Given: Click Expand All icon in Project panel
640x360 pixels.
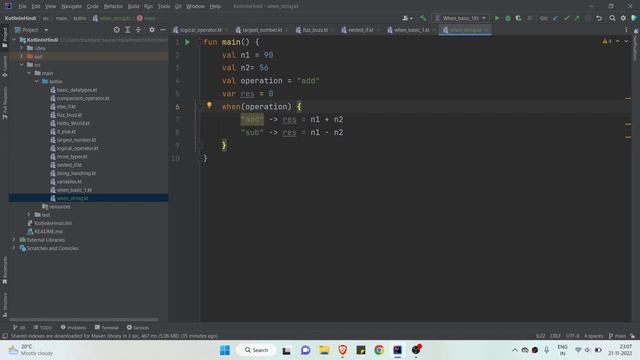Looking at the screenshot, I should pyautogui.click(x=127, y=30).
